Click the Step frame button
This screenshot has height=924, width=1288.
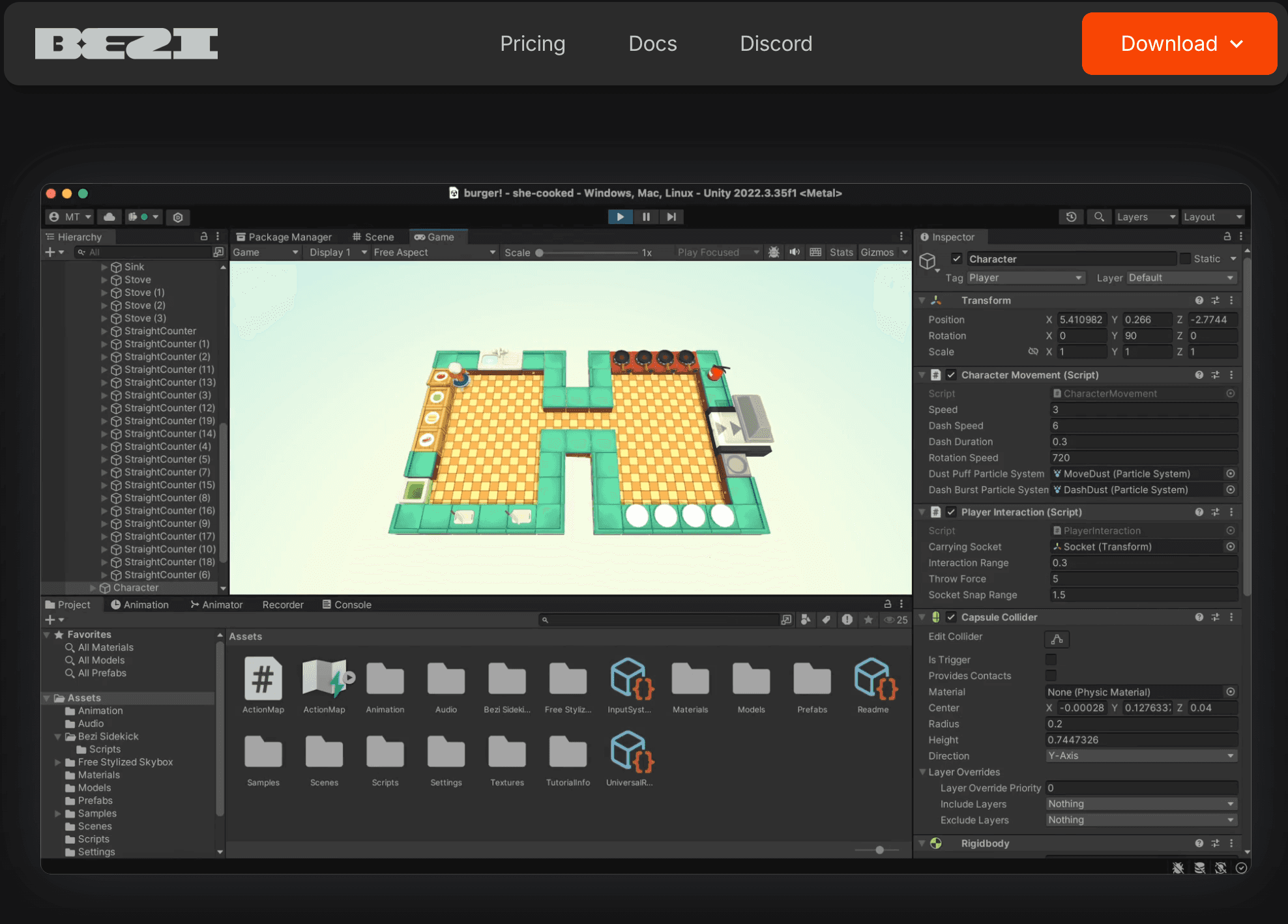click(x=671, y=217)
